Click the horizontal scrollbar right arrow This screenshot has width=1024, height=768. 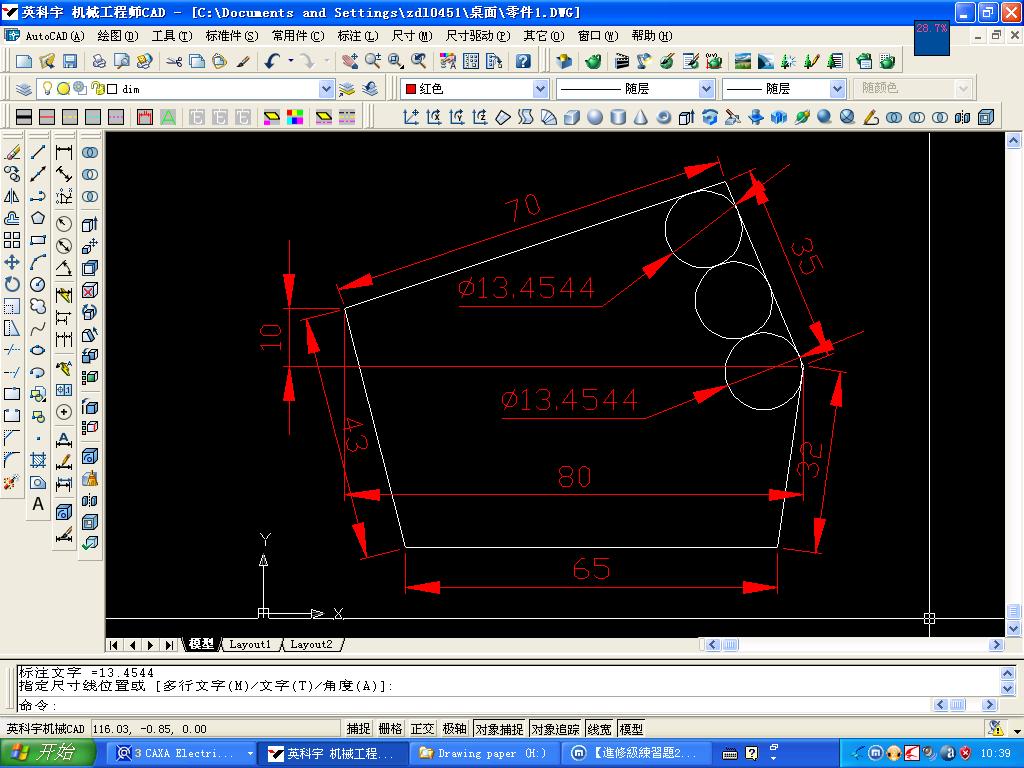coord(996,645)
